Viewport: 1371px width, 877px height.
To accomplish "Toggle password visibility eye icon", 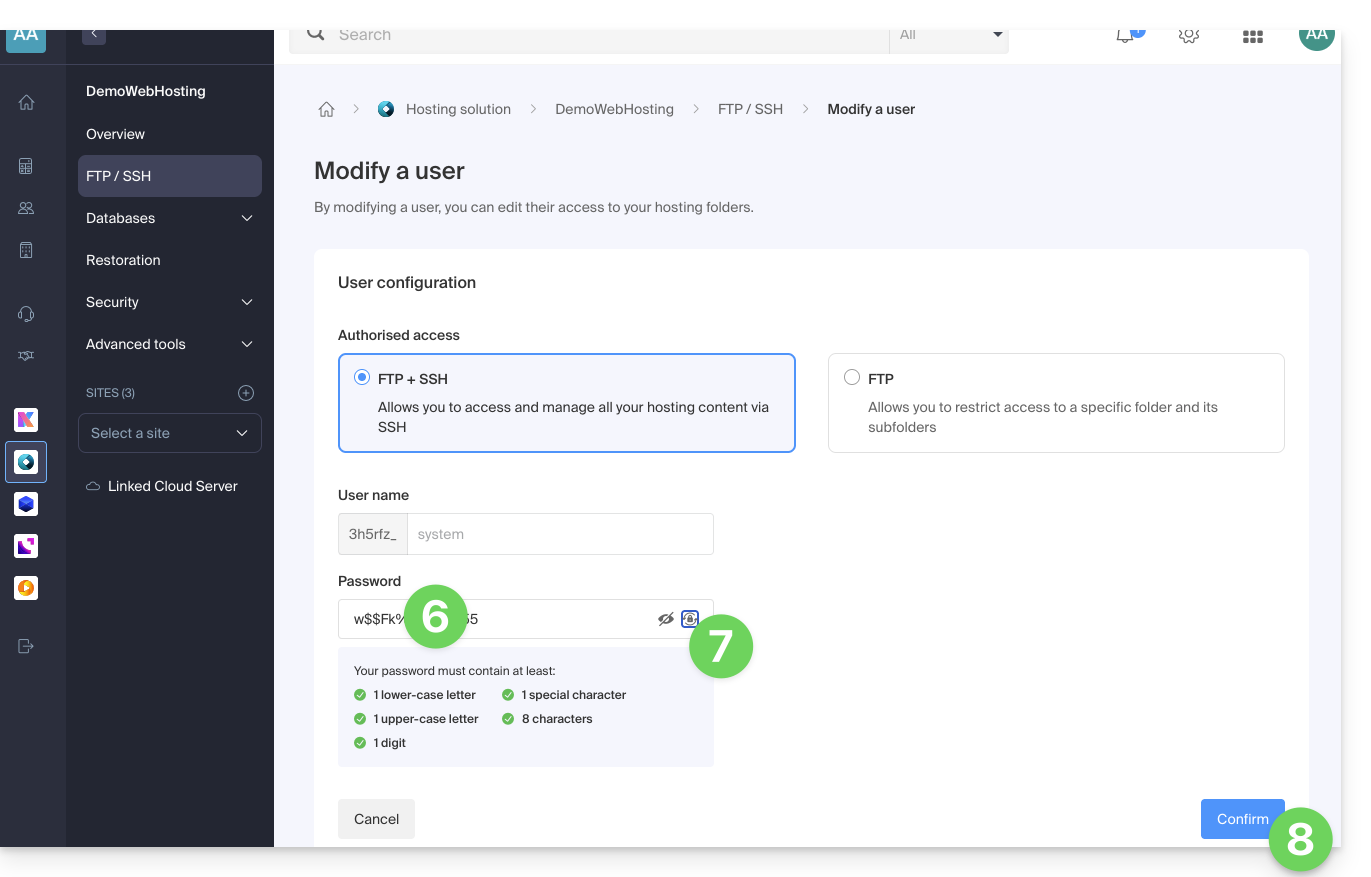I will click(666, 619).
